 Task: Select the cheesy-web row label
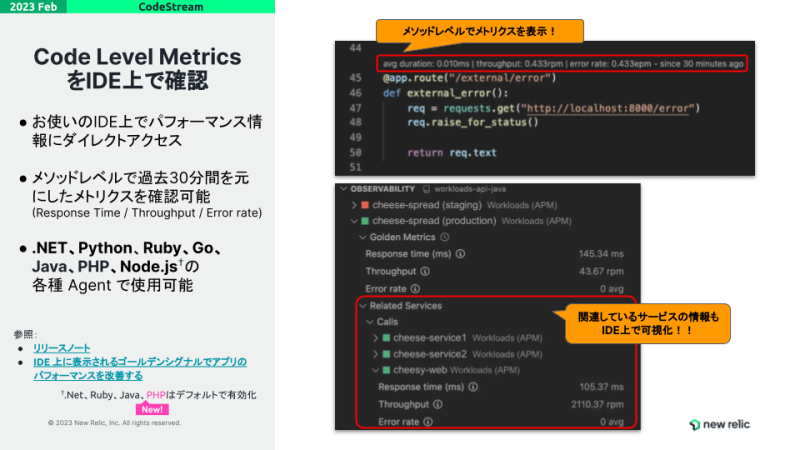pyautogui.click(x=420, y=370)
